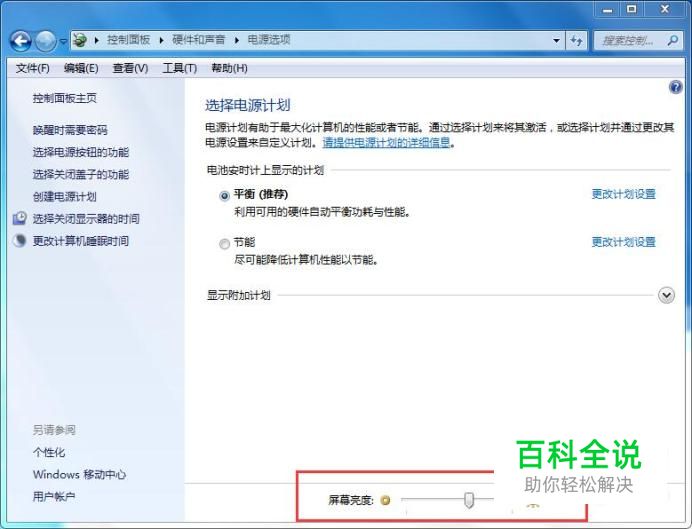Select the 平衡 (推荐) power plan radio button
This screenshot has width=692, height=529.
(x=224, y=195)
